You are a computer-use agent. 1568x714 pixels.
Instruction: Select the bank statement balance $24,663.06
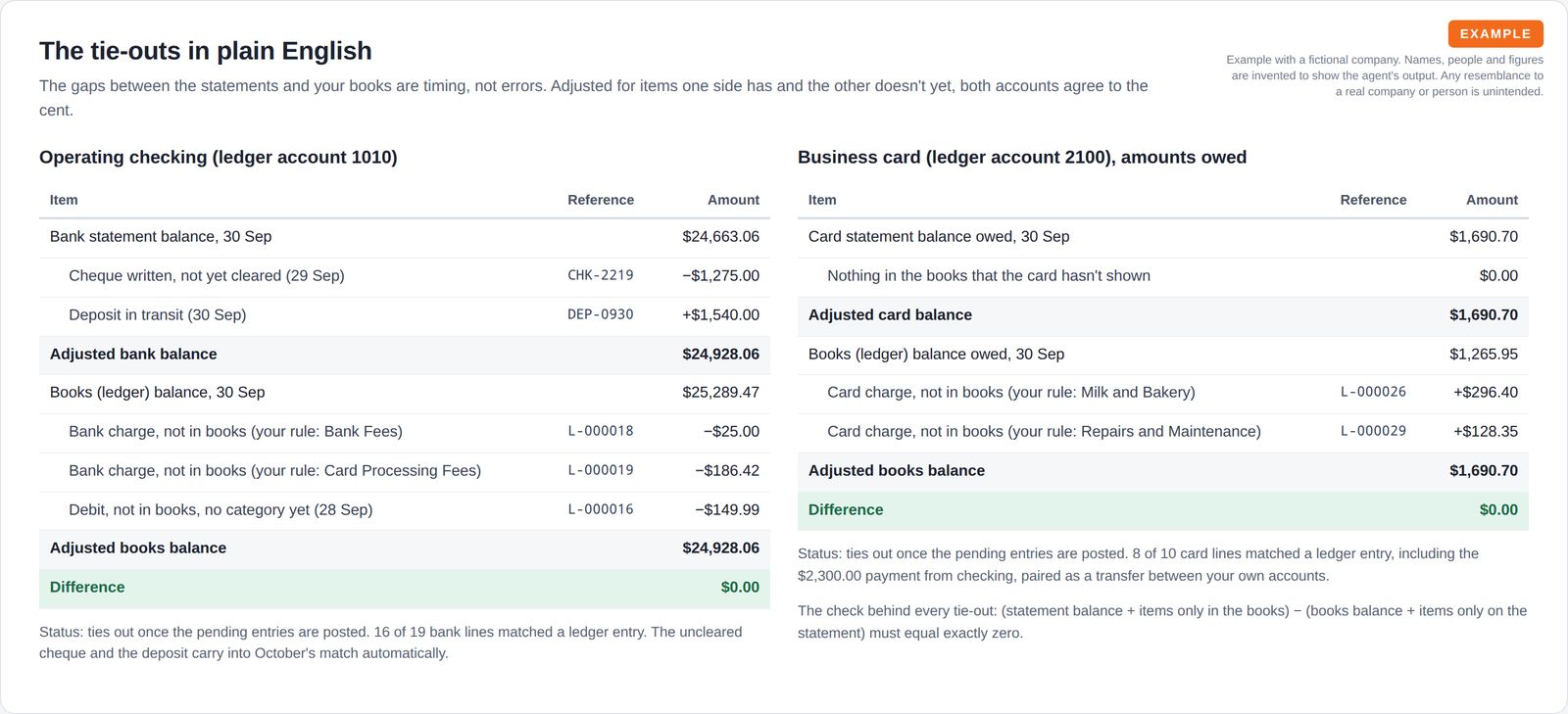(720, 236)
